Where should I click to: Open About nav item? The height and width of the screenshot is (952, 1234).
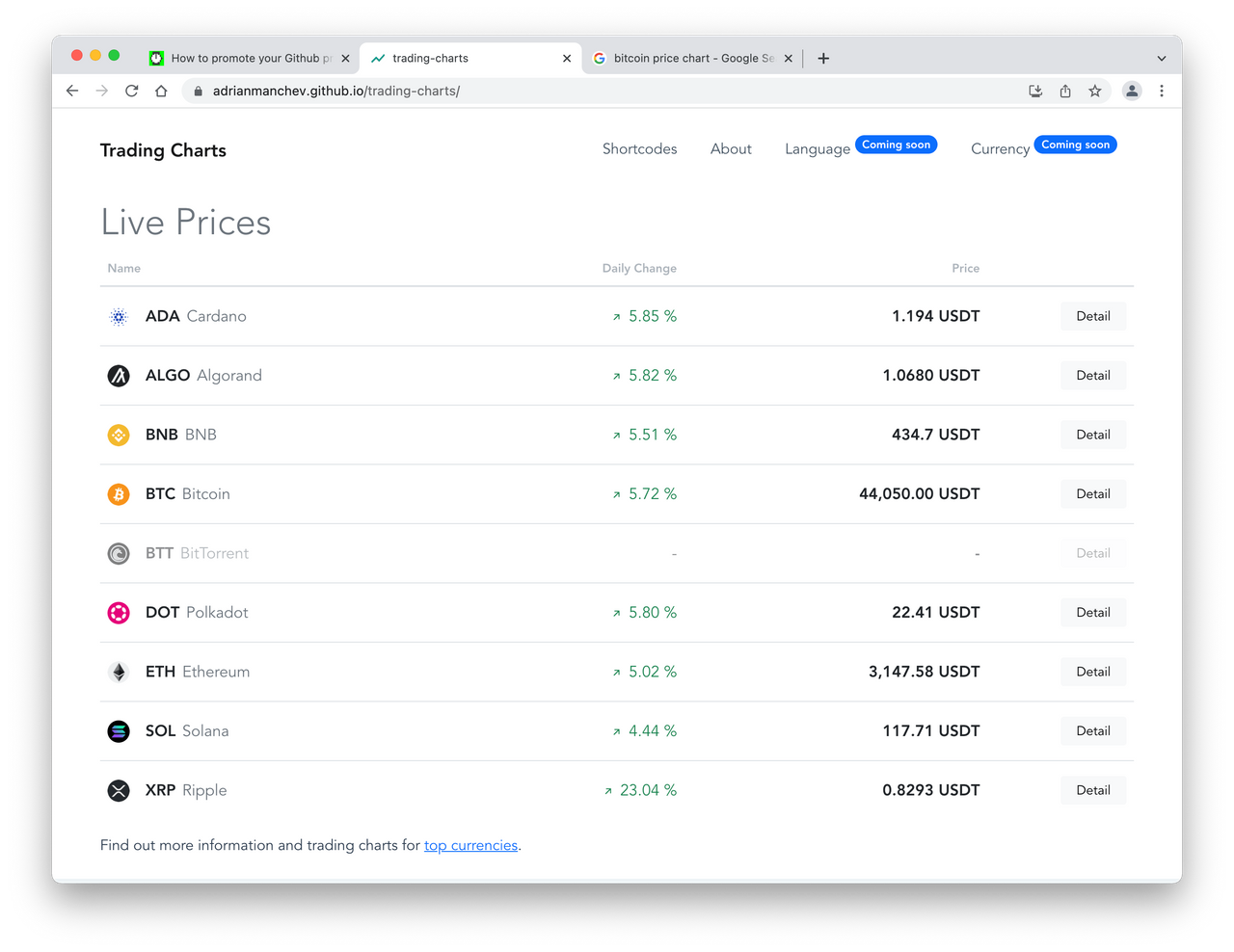click(x=731, y=148)
